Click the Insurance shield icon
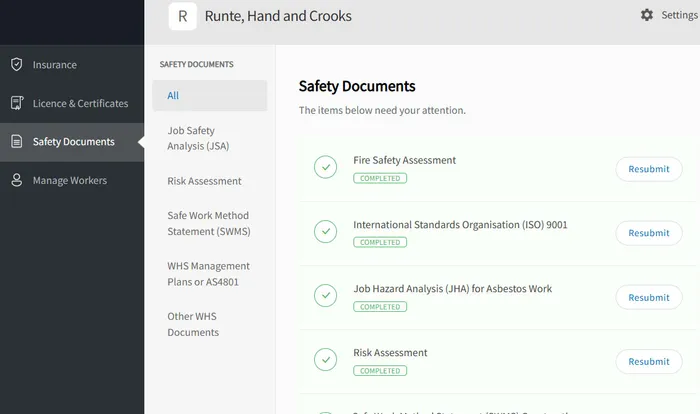Screen dimensions: 700x414 coord(16,65)
